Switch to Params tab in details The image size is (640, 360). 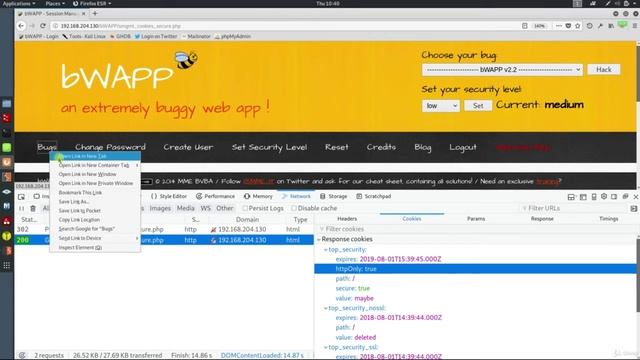[476, 219]
